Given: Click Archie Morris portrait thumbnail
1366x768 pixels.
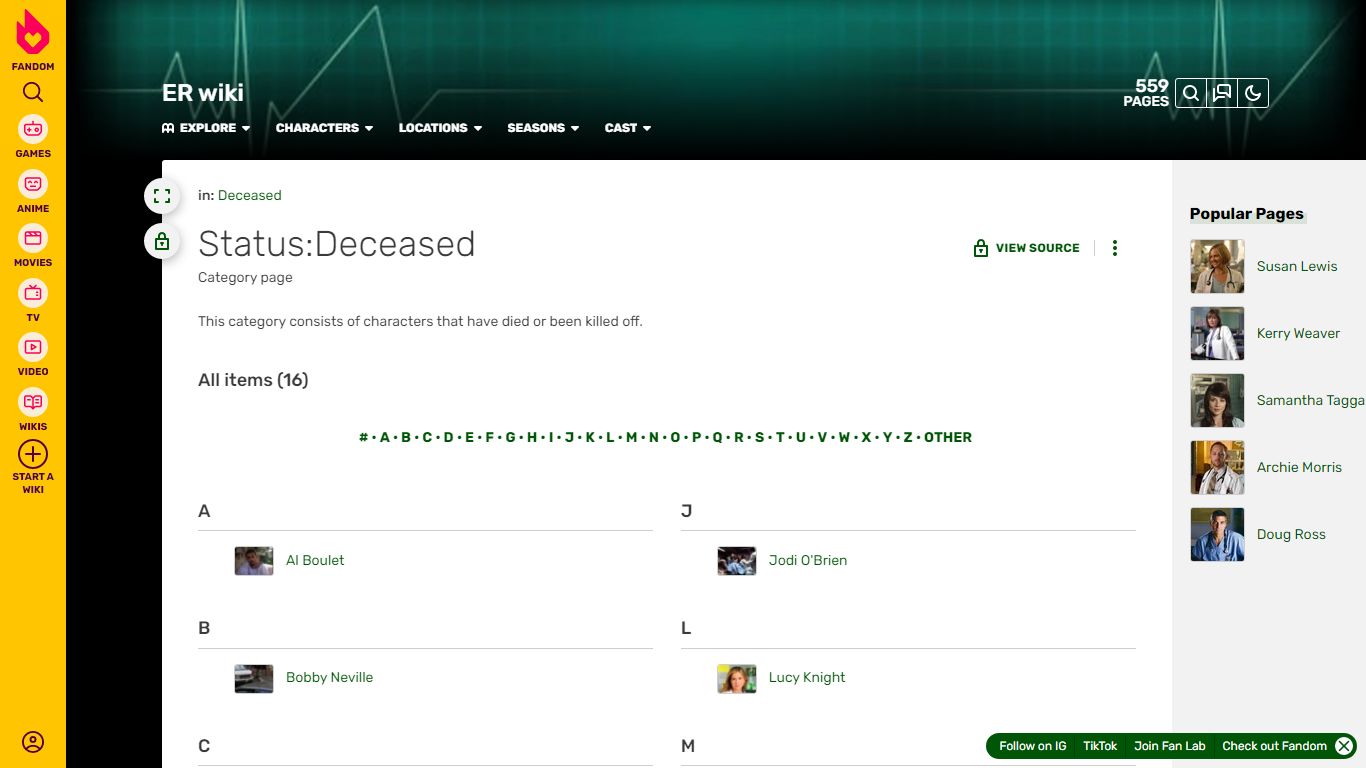Looking at the screenshot, I should coord(1218,468).
